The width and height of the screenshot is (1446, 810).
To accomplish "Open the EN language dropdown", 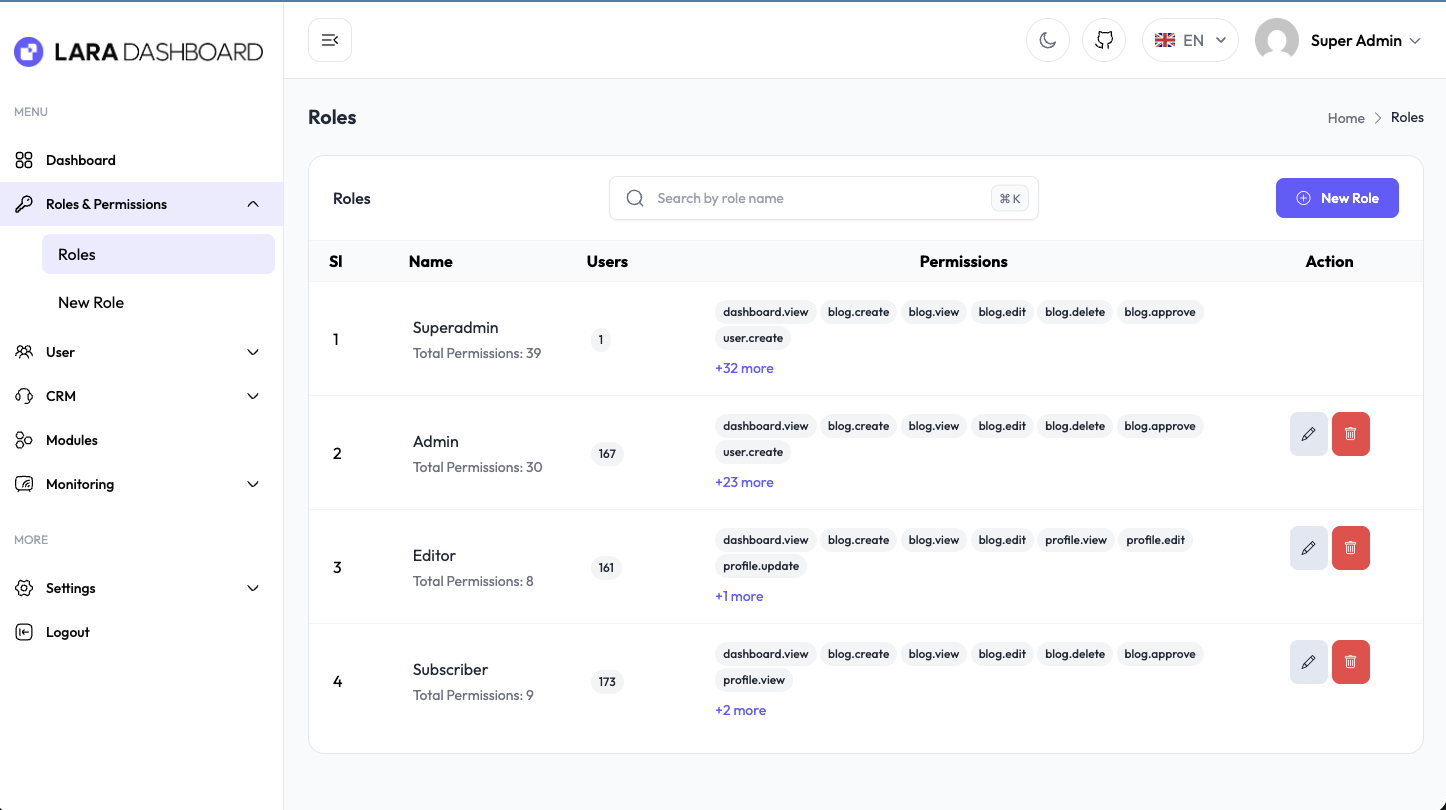I will point(1190,40).
